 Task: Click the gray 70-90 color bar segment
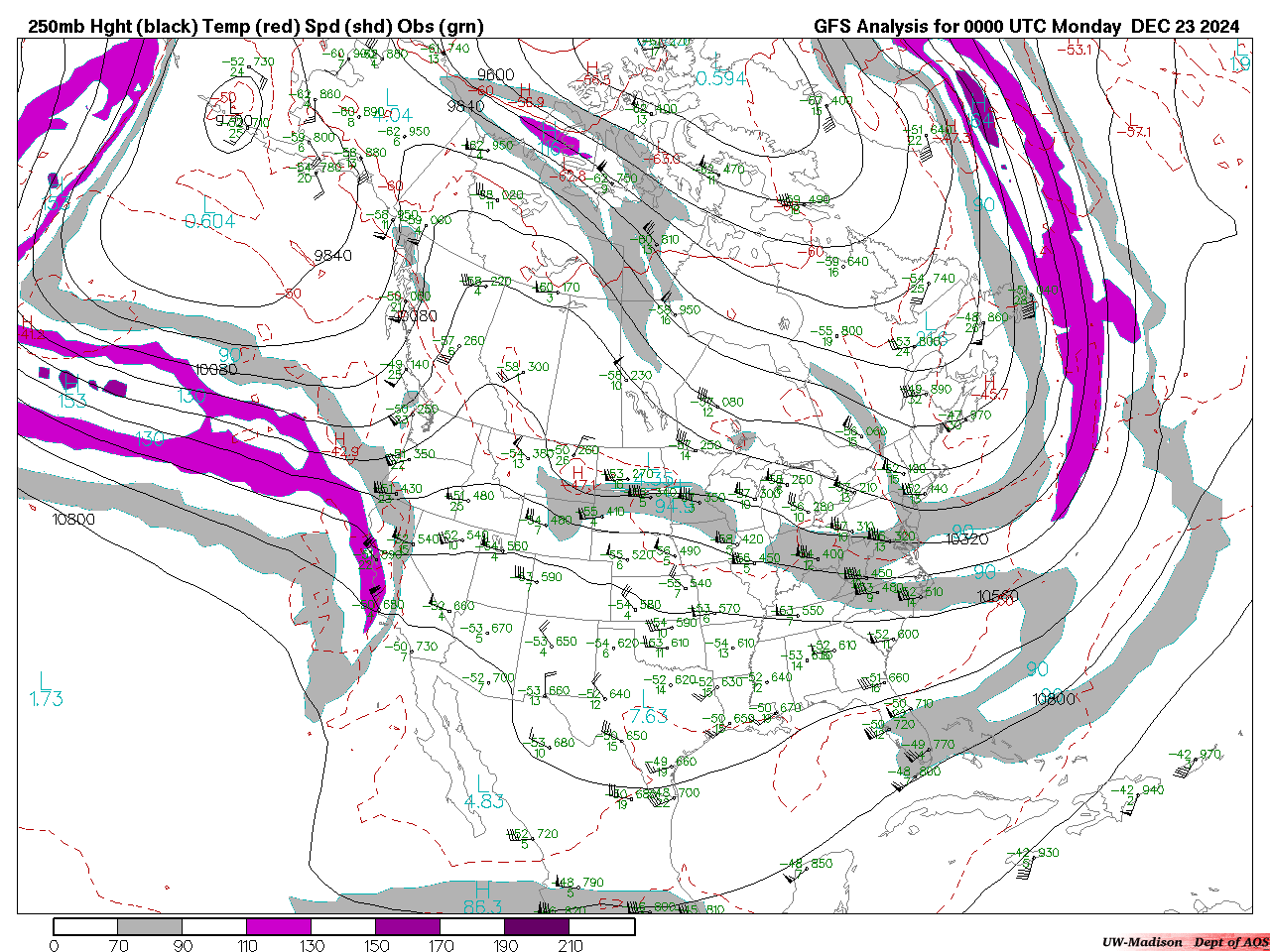coord(150,927)
